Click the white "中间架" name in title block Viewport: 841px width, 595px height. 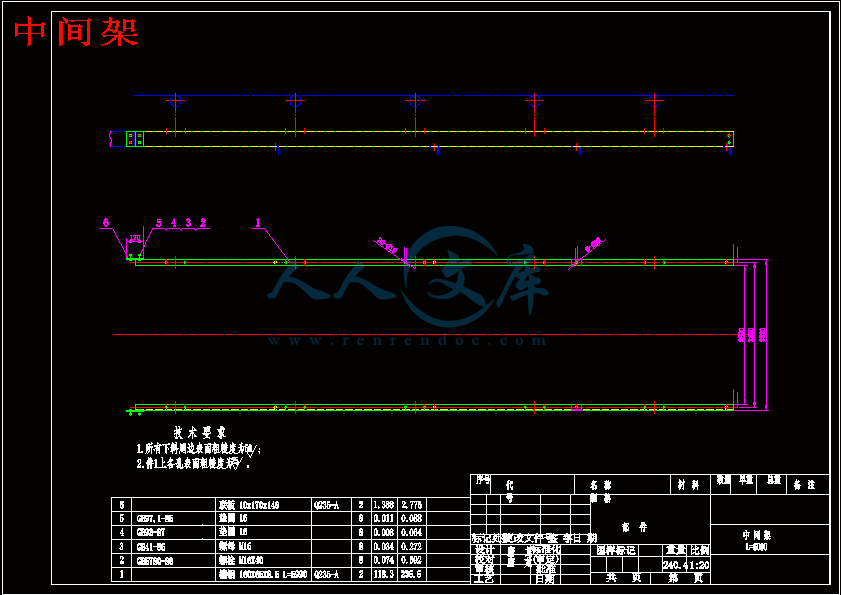point(756,535)
